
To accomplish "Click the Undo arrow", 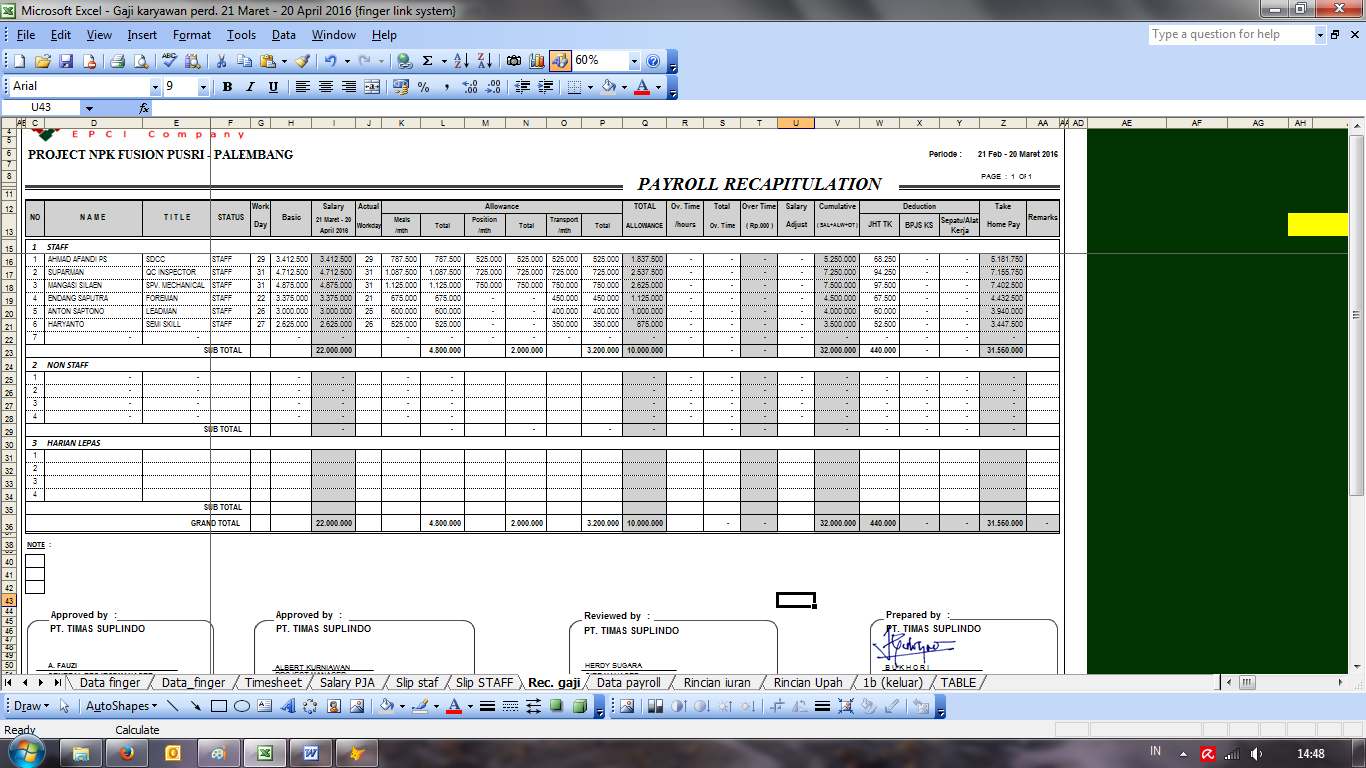I will (x=329, y=61).
